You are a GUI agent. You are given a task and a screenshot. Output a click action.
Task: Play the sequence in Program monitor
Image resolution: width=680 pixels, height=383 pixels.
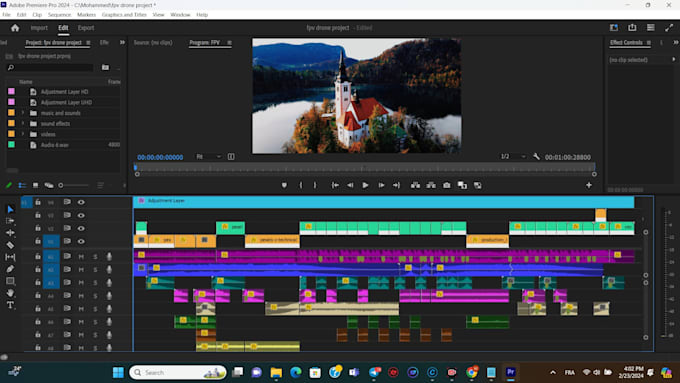point(365,185)
